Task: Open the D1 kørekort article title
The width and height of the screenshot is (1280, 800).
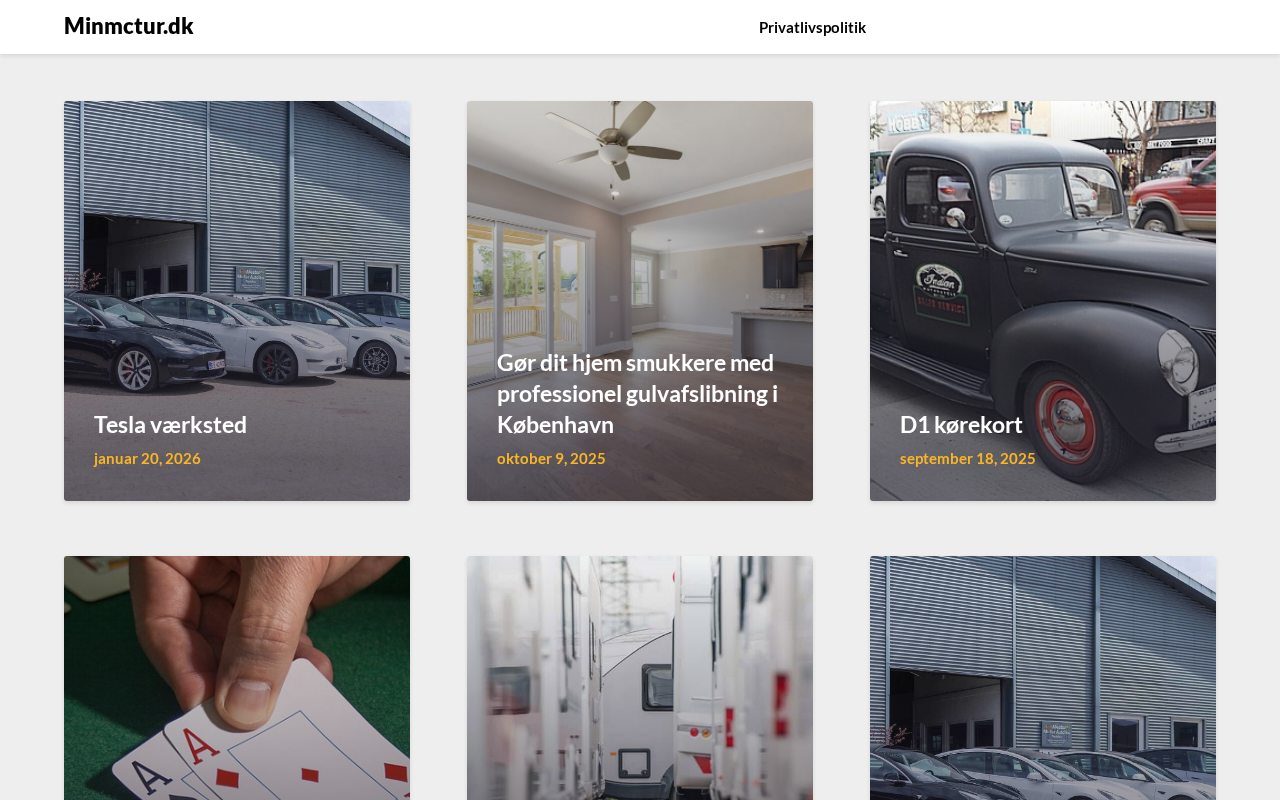Action: (x=961, y=424)
